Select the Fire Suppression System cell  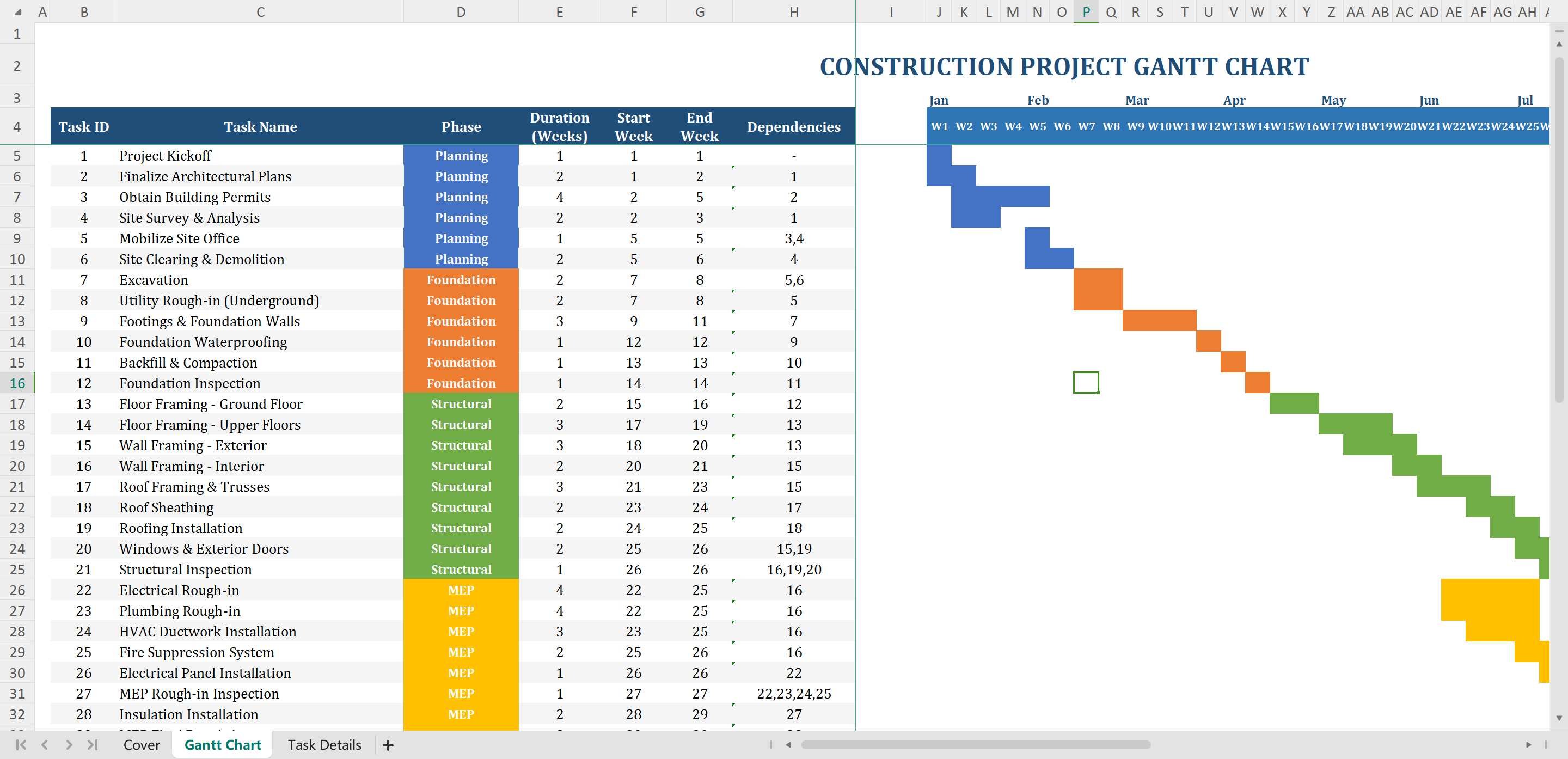coord(260,652)
